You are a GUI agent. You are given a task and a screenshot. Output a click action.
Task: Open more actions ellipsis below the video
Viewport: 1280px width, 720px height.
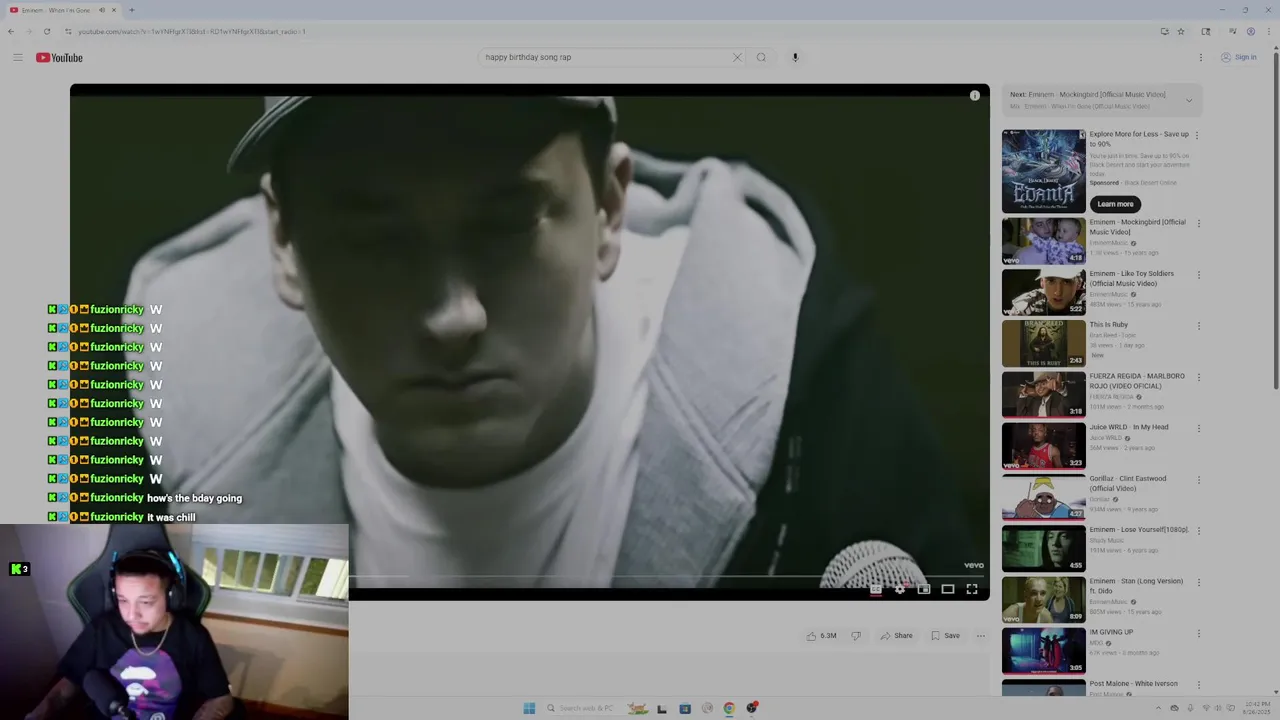click(x=981, y=636)
